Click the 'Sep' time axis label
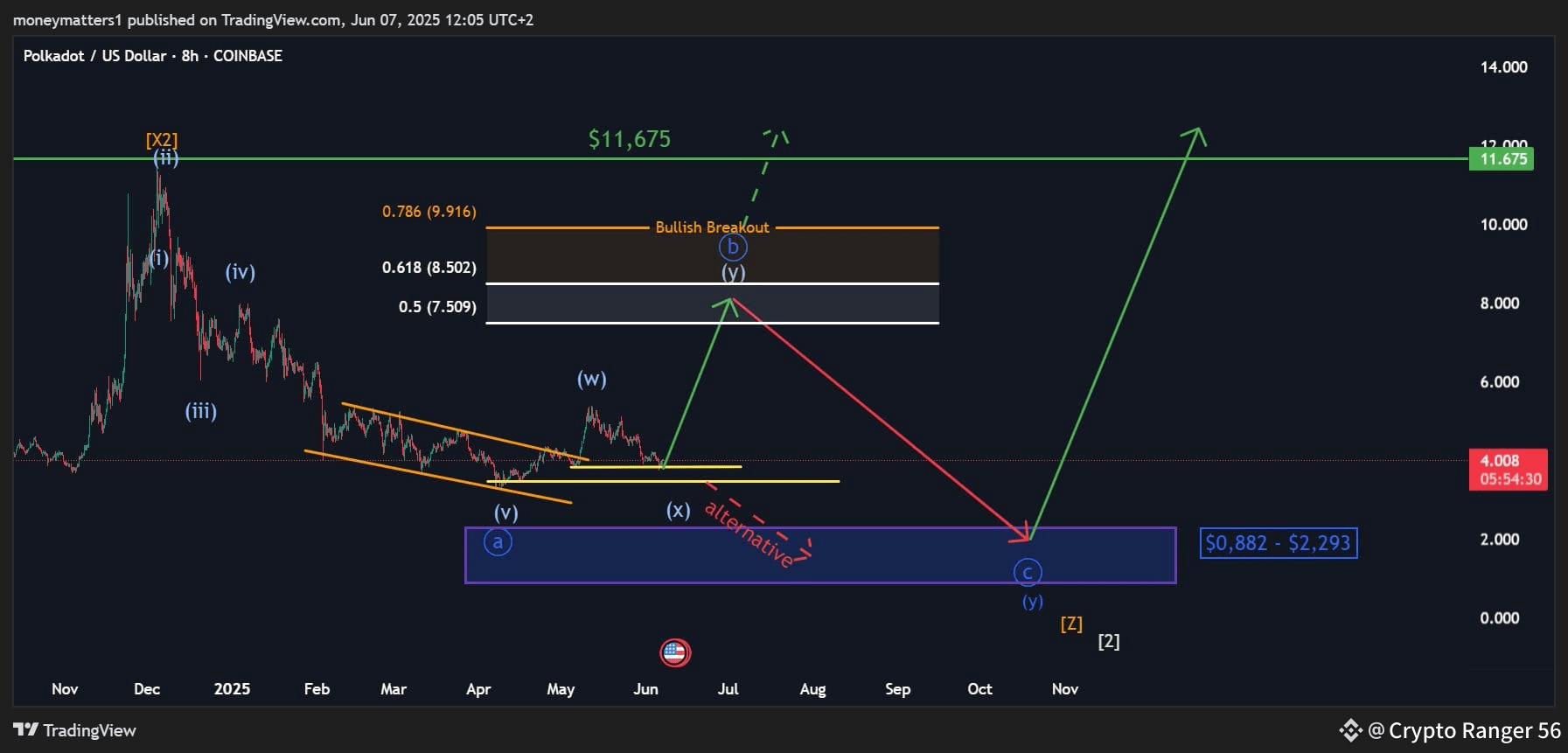The width and height of the screenshot is (1568, 753). point(897,689)
